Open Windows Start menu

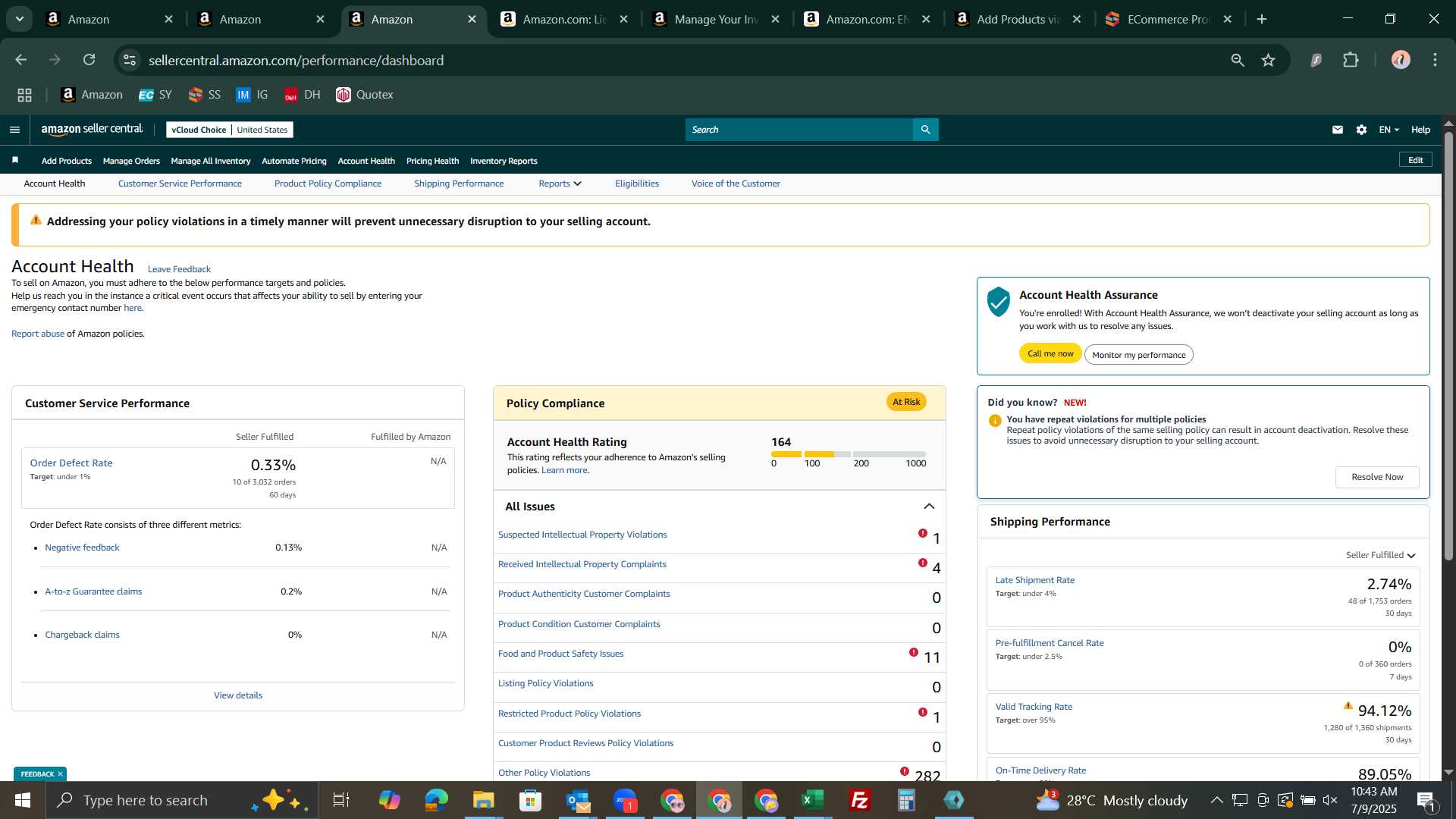tap(22, 800)
